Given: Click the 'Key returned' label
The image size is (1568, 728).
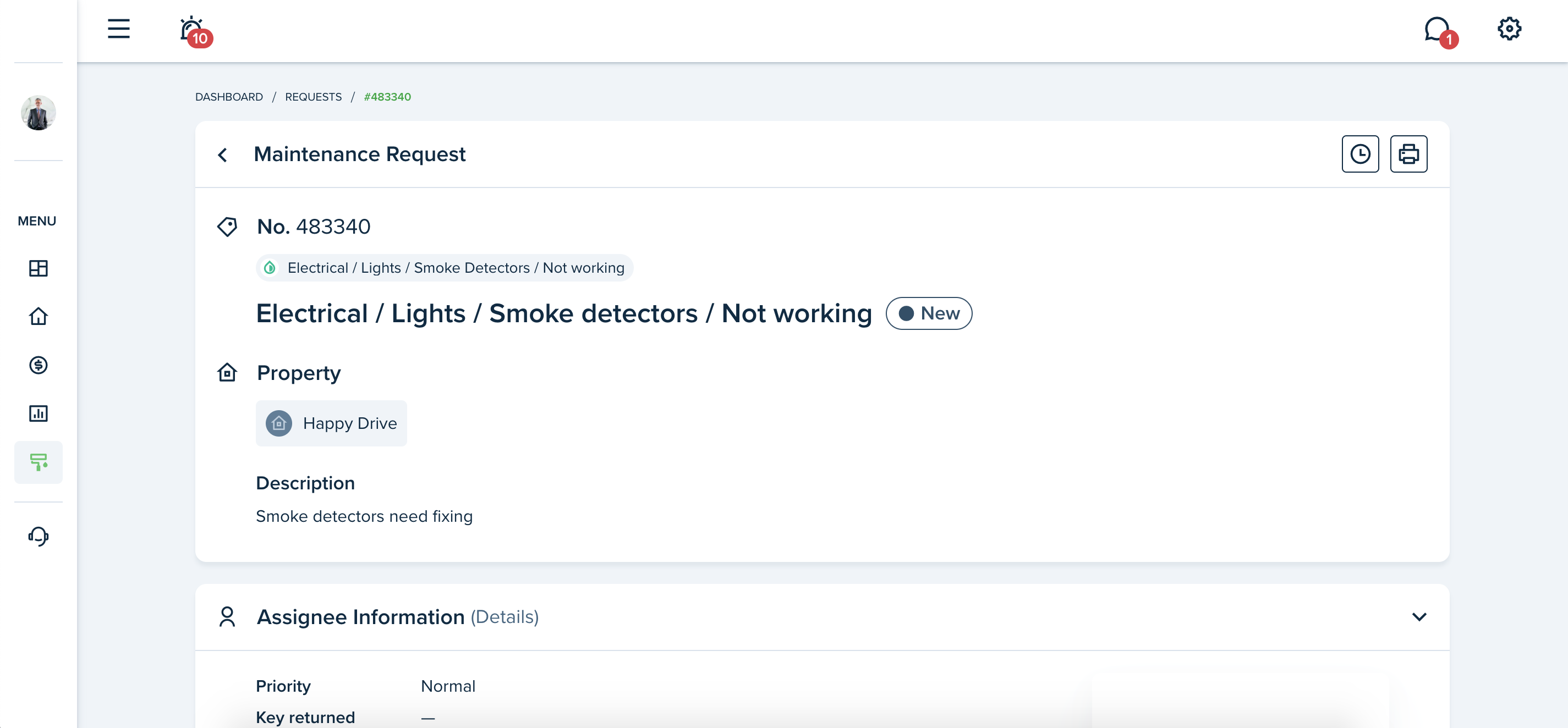Looking at the screenshot, I should [305, 717].
